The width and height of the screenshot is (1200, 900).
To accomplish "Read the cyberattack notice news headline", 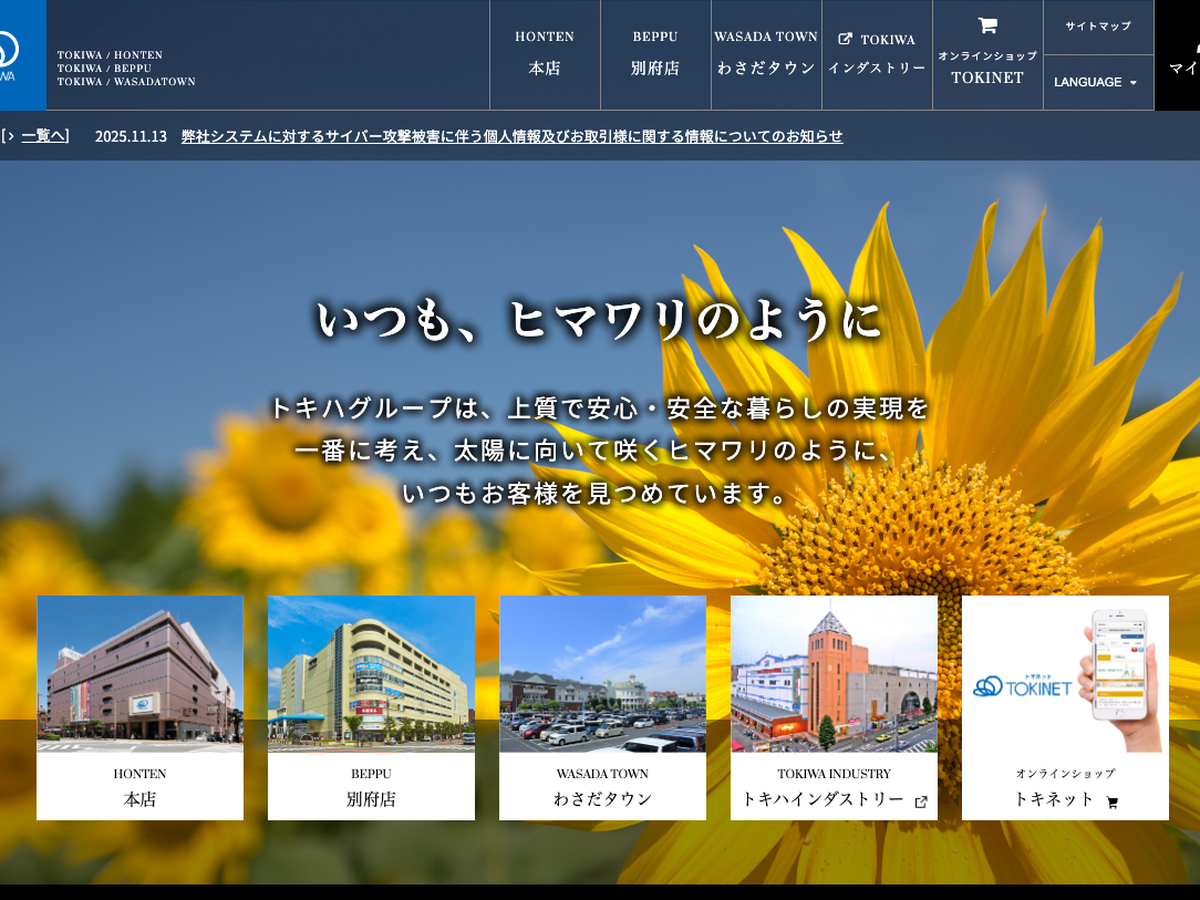I will tap(511, 136).
